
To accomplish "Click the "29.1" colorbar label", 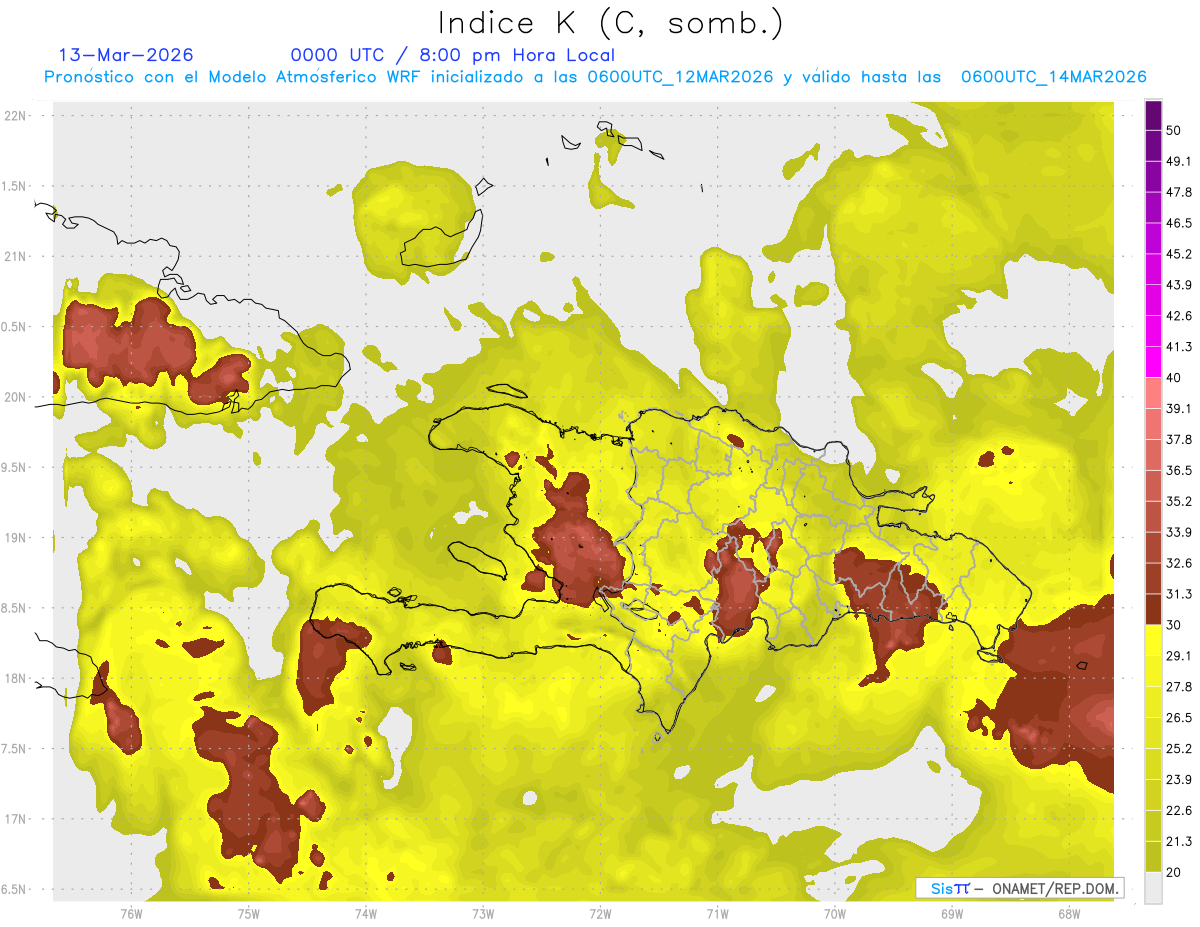I will [1179, 657].
